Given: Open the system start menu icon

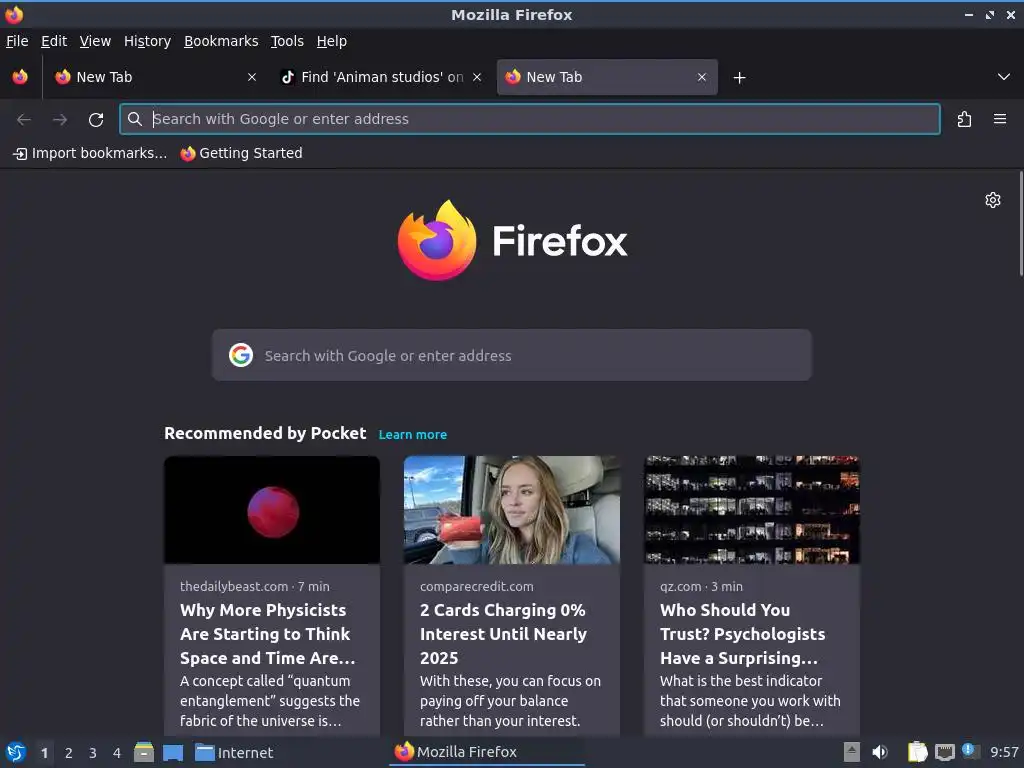Looking at the screenshot, I should pos(16,752).
